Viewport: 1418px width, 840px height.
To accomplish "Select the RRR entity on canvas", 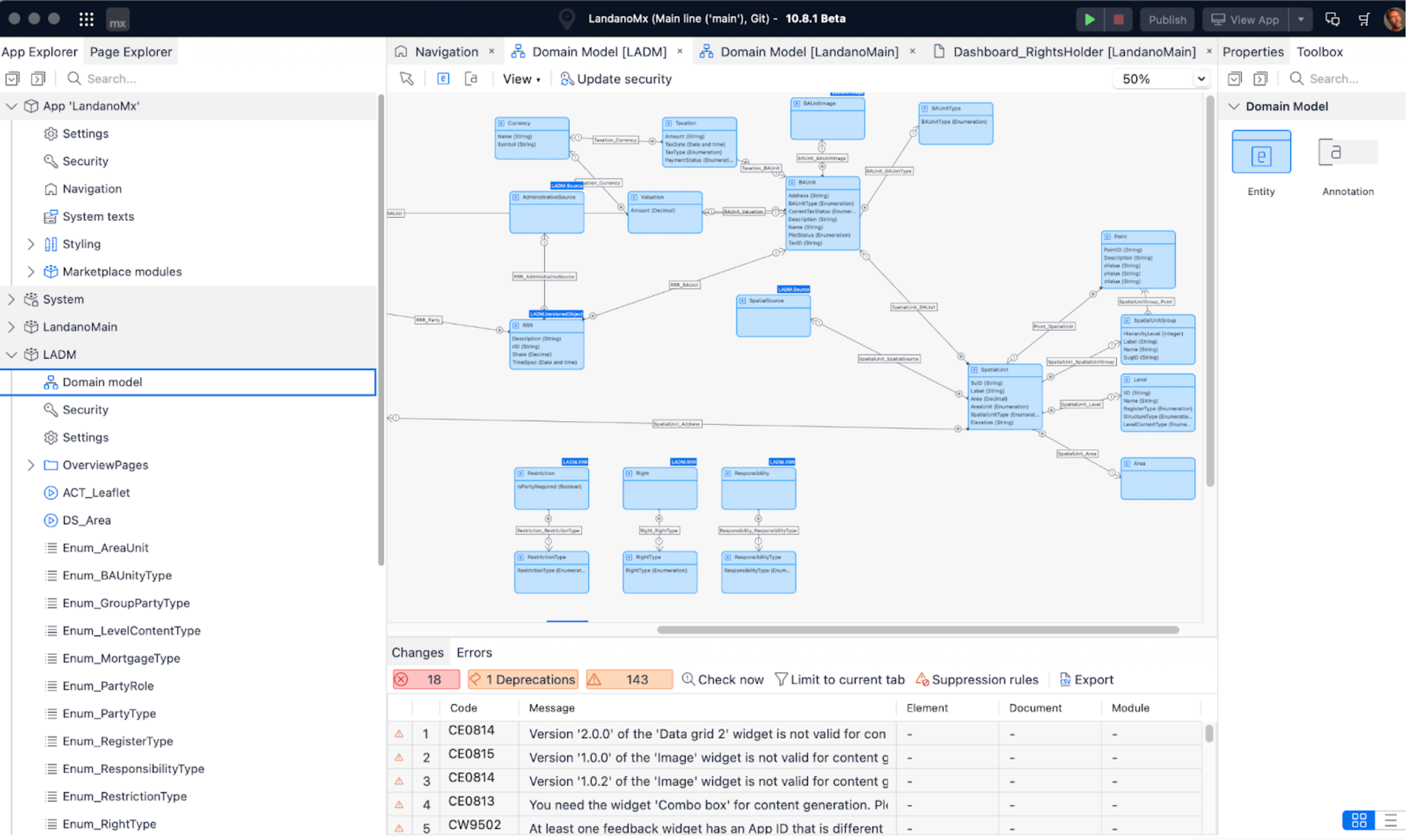I will pyautogui.click(x=547, y=344).
